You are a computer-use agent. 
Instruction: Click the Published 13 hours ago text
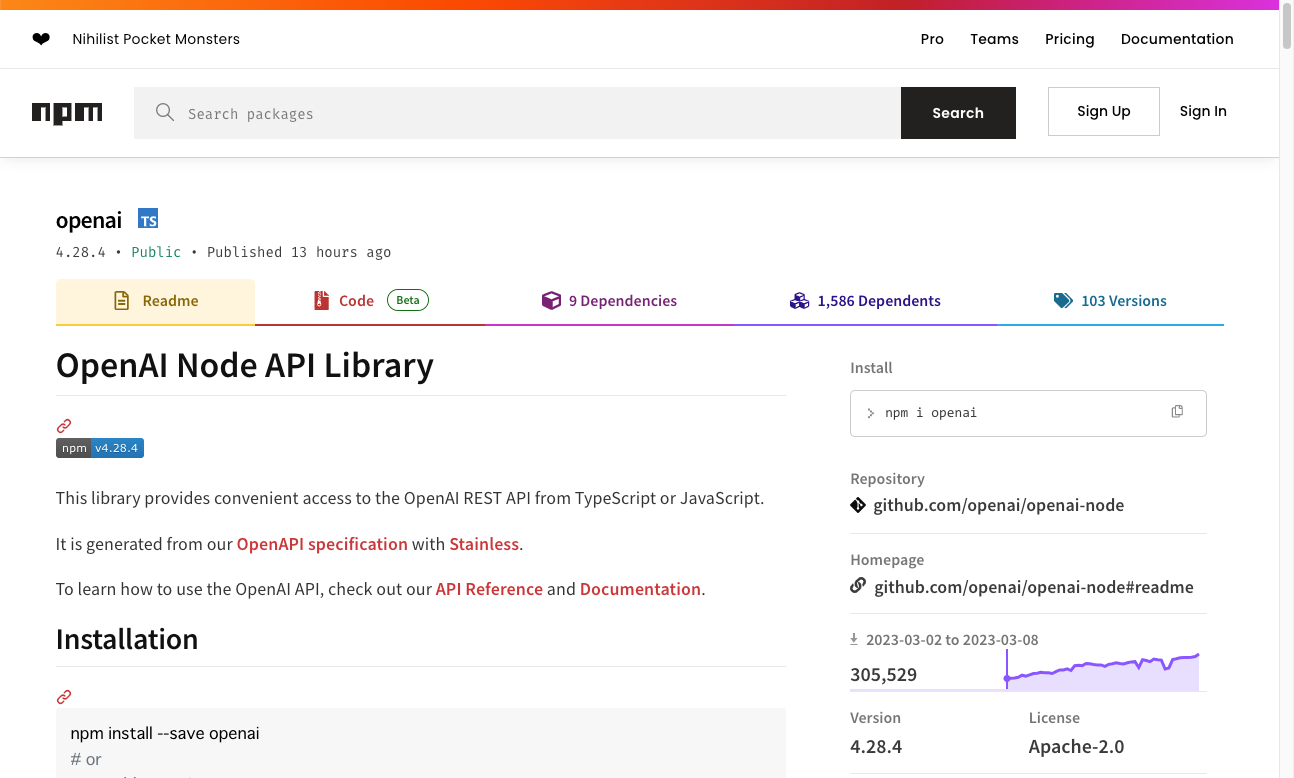point(299,252)
